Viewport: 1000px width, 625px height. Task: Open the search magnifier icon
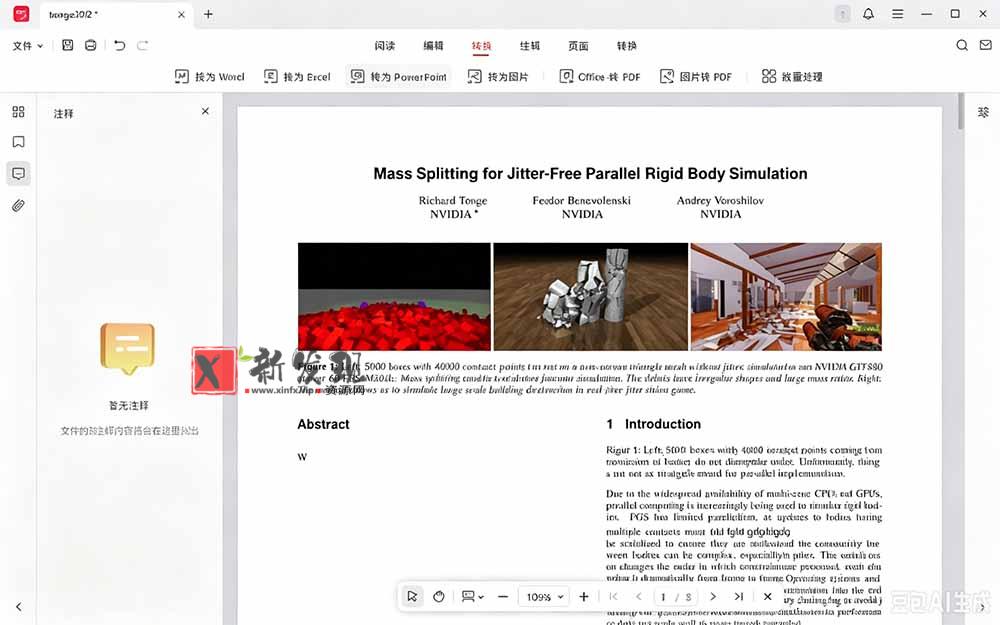click(x=962, y=45)
